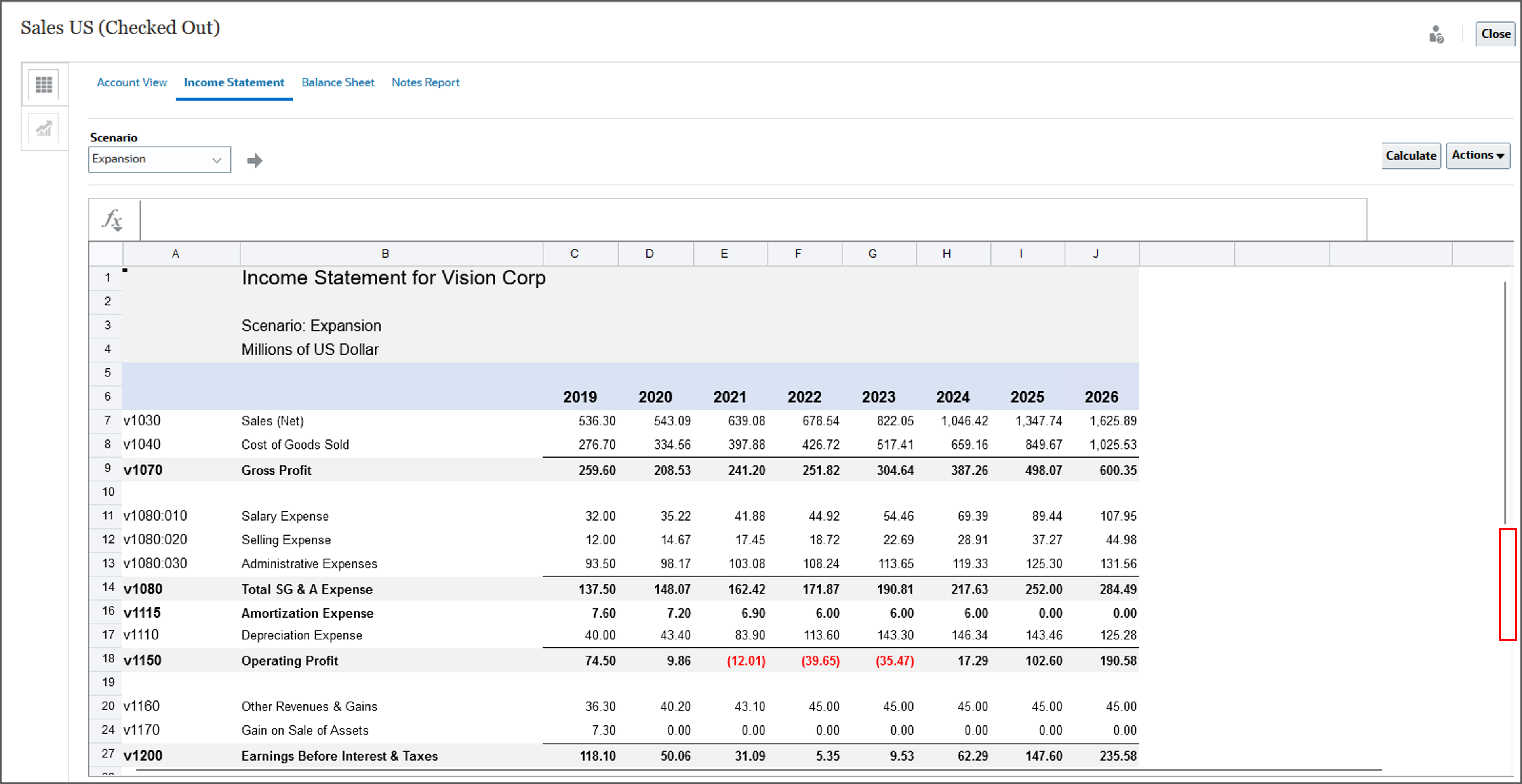Screen dimensions: 1522x784
Task: Click the horizontal scrollbar at sheet bottom
Action: click(758, 770)
